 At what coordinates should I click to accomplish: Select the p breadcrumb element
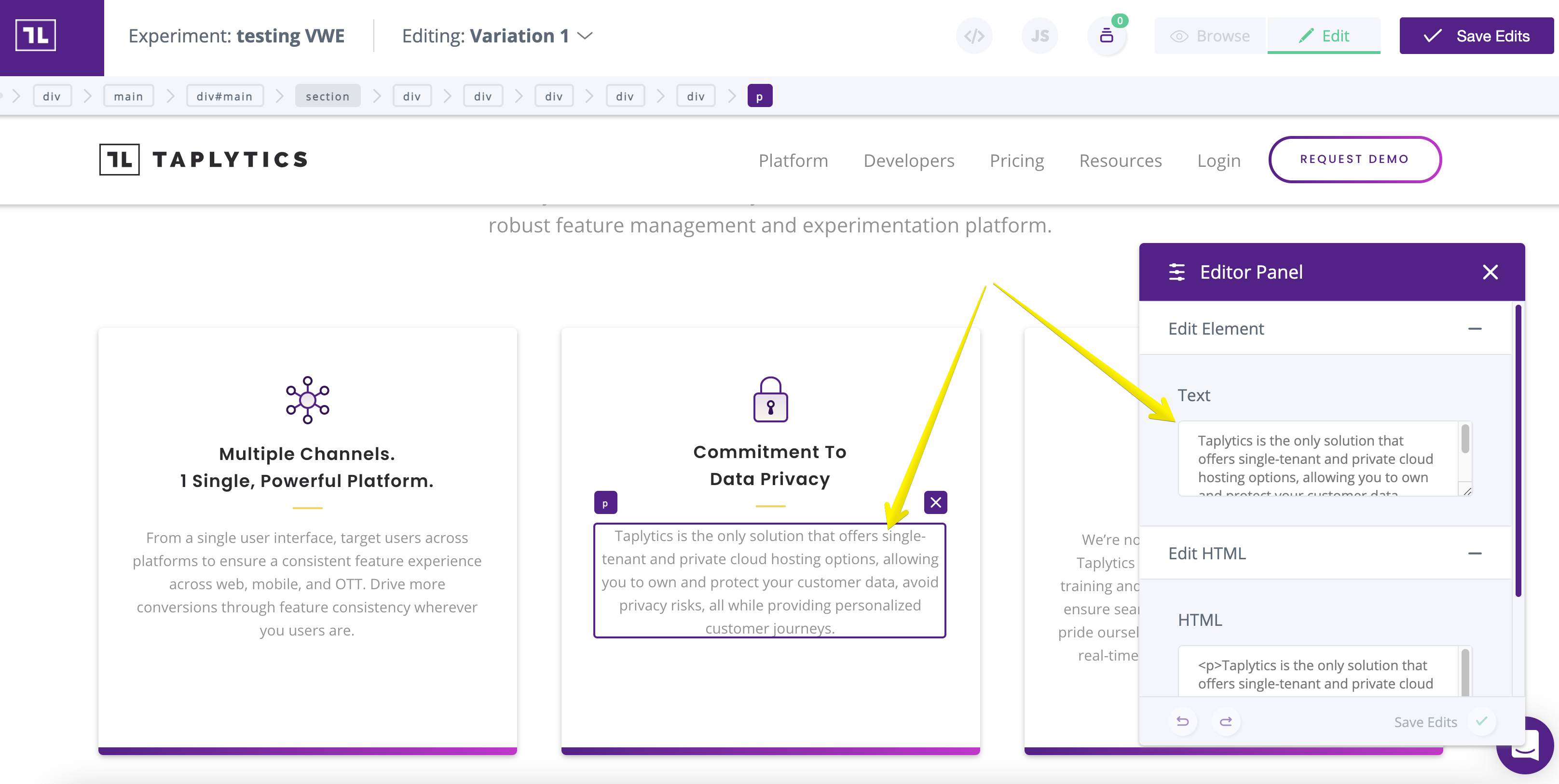tap(760, 95)
